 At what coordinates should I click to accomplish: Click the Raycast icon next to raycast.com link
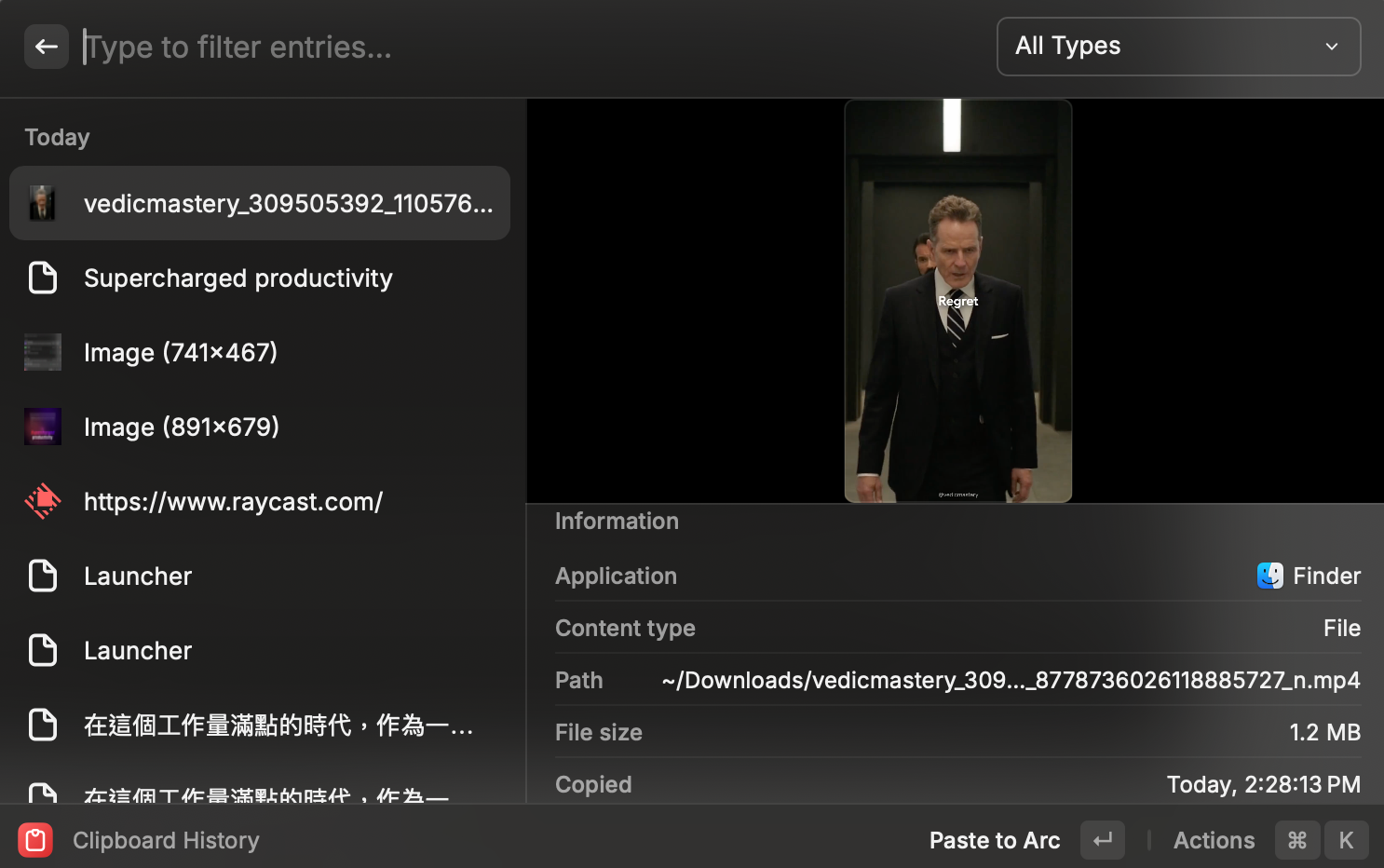[42, 501]
